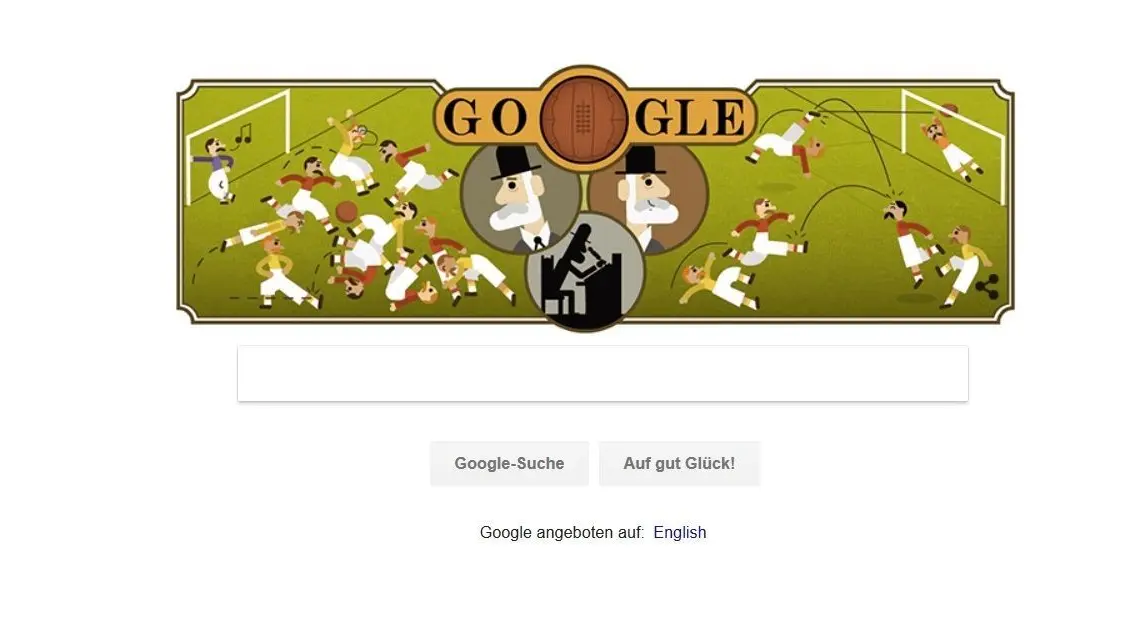This screenshot has height=631, width=1122.
Task: Click inside the Google search box
Action: coord(603,373)
